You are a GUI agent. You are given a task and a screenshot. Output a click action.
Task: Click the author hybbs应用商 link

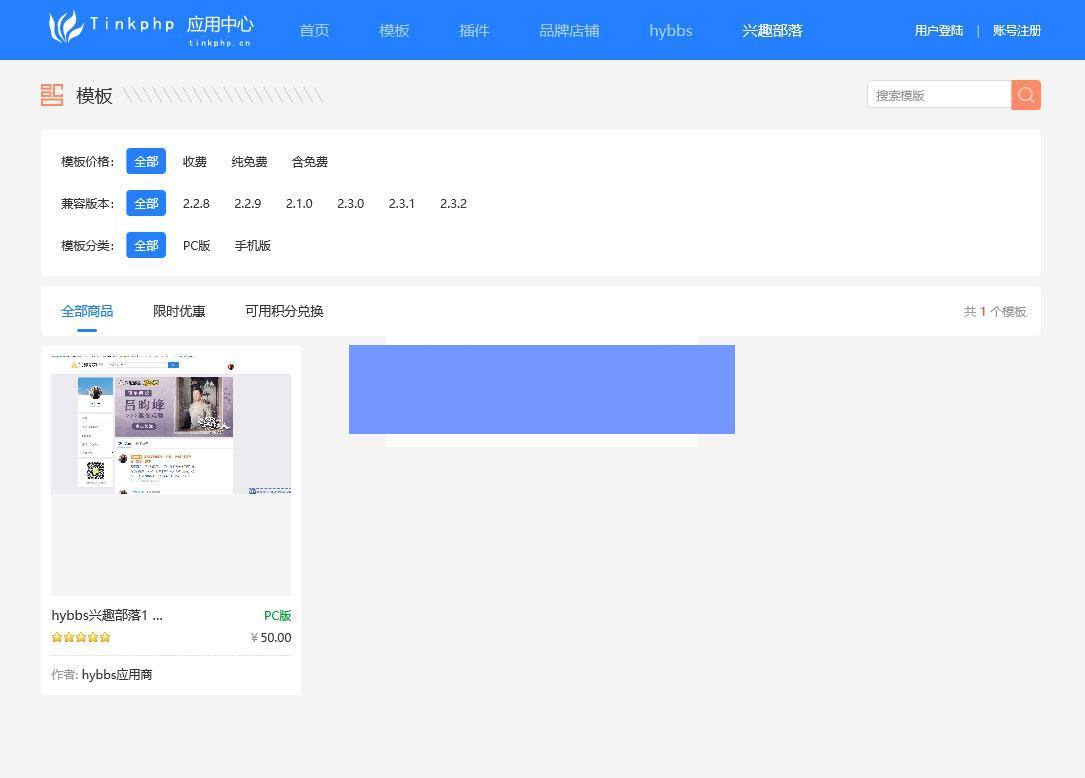click(117, 674)
